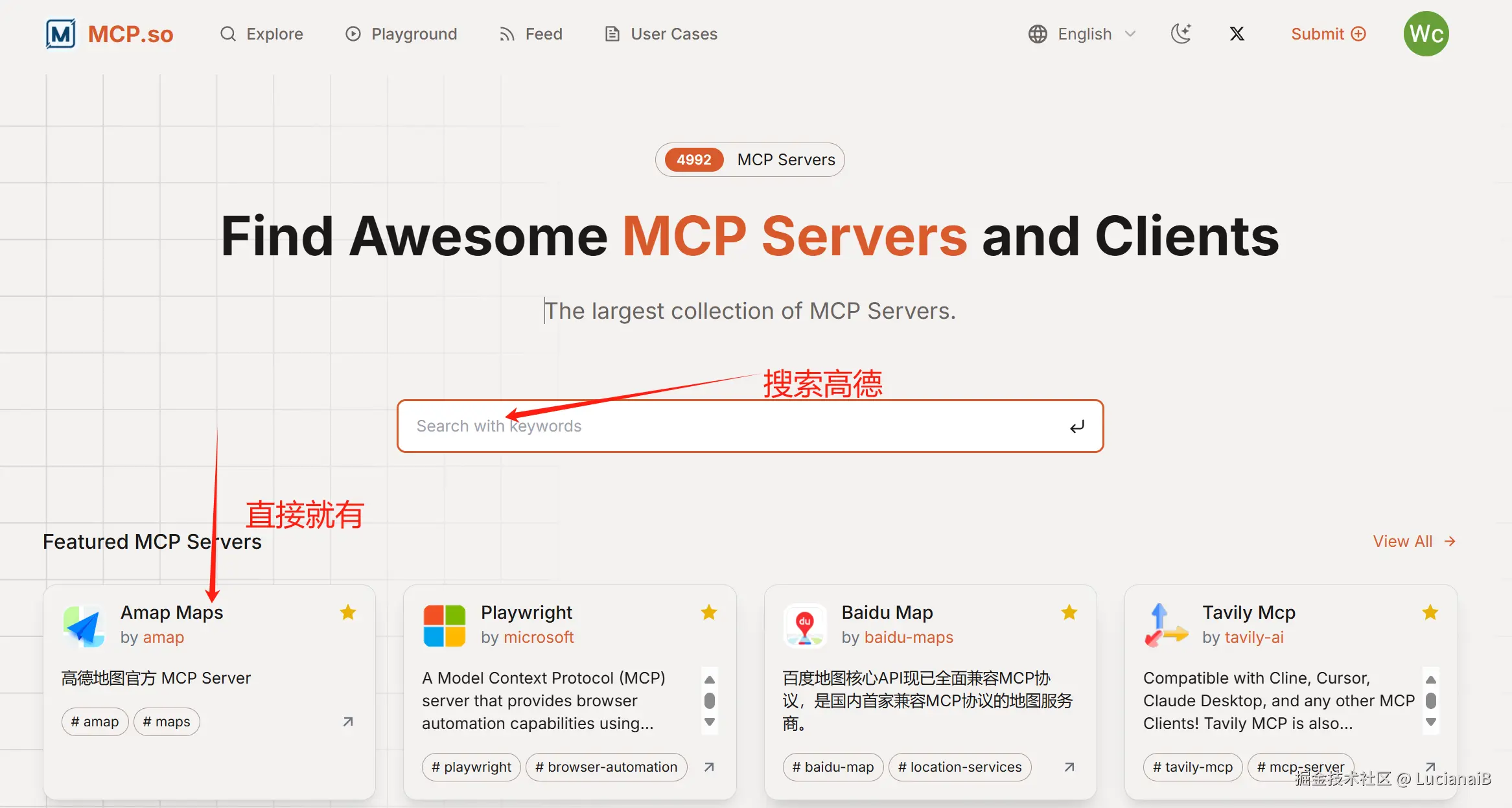Viewport: 1512px width, 808px height.
Task: Open the X (Twitter) link icon
Action: click(1237, 34)
